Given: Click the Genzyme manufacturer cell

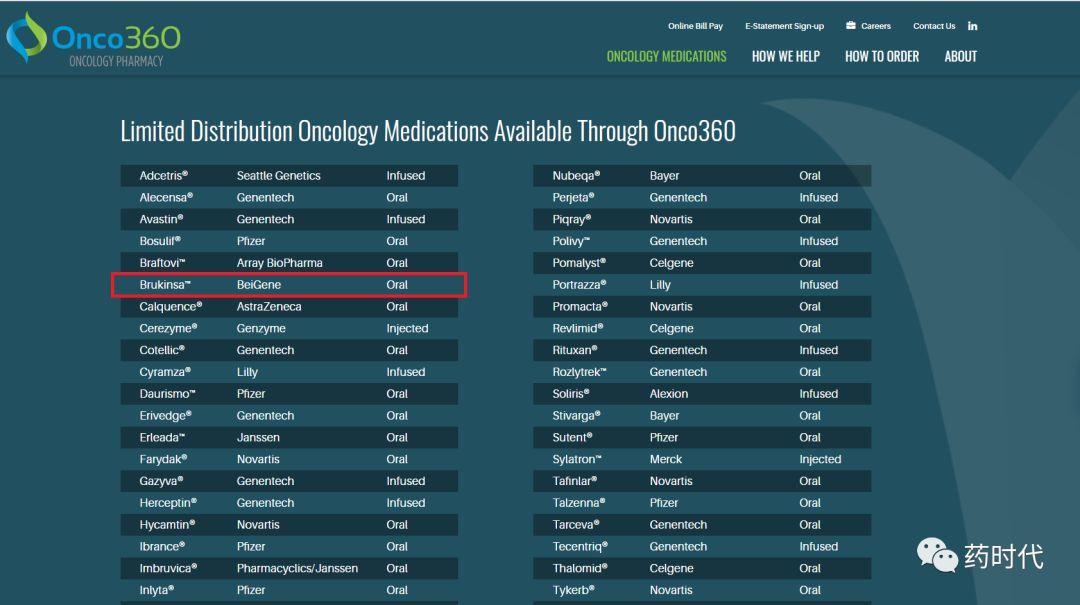Looking at the screenshot, I should pyautogui.click(x=260, y=329).
